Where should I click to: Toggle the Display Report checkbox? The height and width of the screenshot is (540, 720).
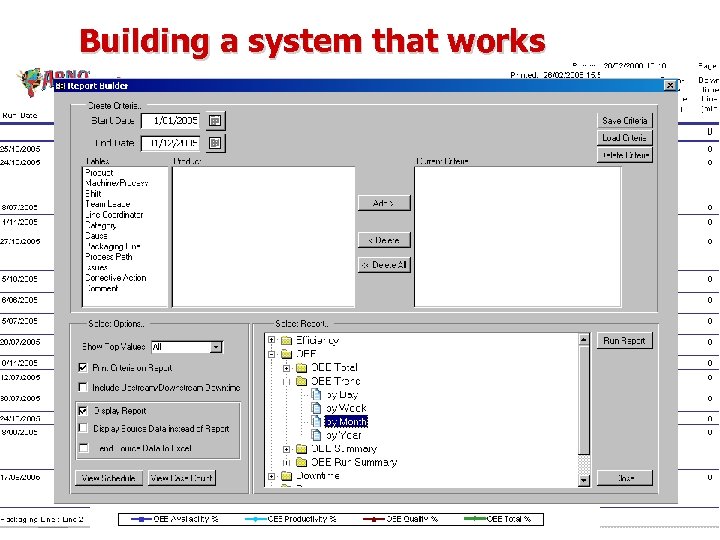click(83, 411)
